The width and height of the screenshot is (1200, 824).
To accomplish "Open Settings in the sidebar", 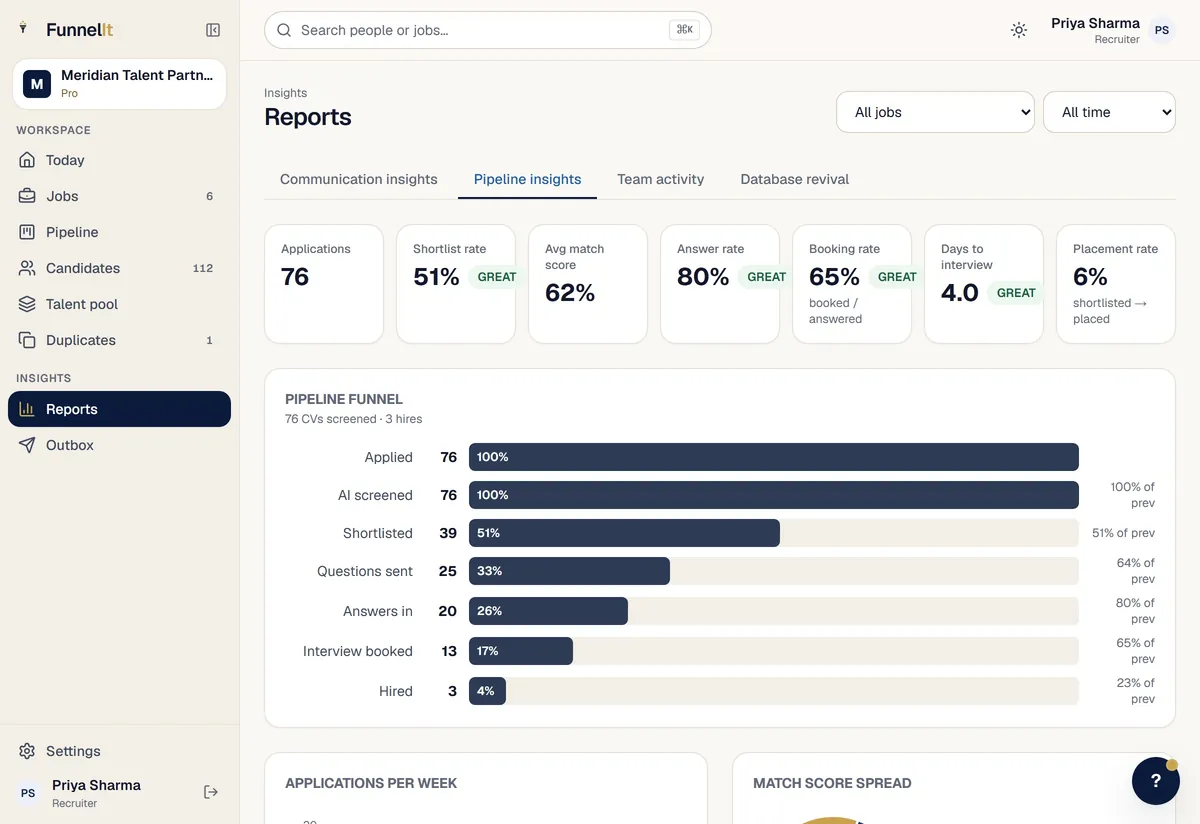I will point(119,751).
